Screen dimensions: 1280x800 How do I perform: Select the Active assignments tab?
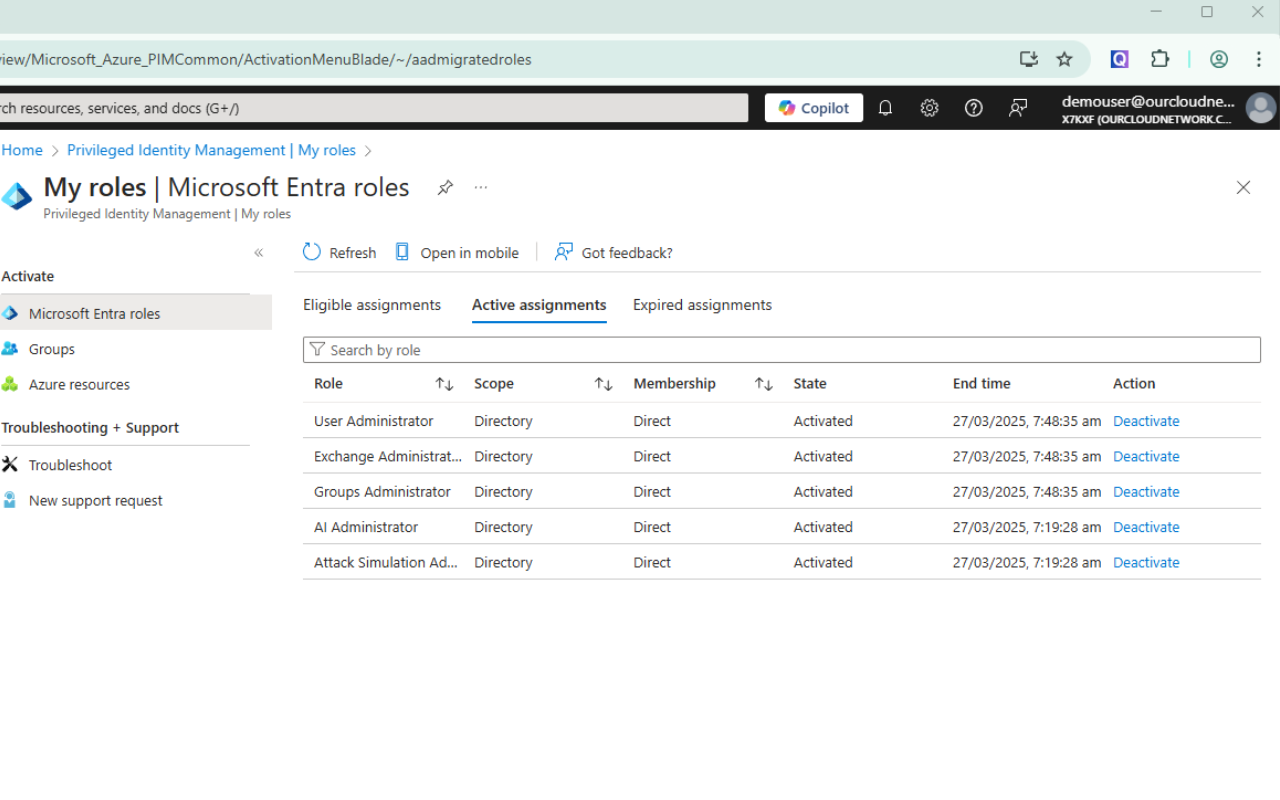[539, 305]
